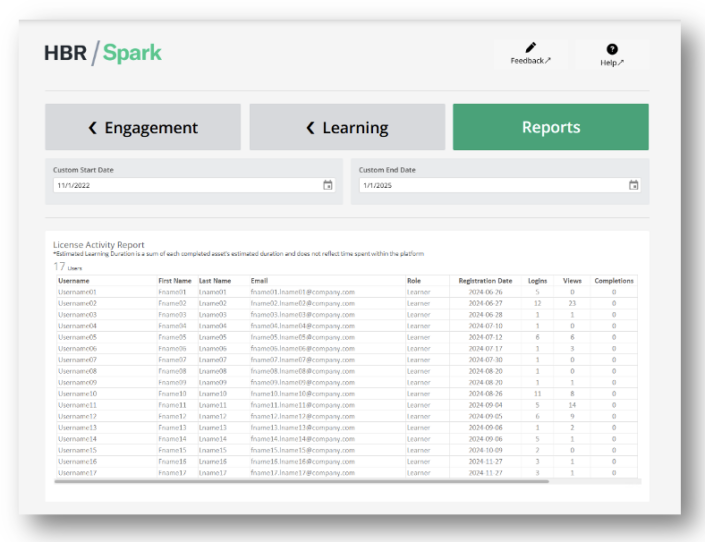Sort by the Registration Date column header
Viewport: 705px width, 542px height.
485,281
